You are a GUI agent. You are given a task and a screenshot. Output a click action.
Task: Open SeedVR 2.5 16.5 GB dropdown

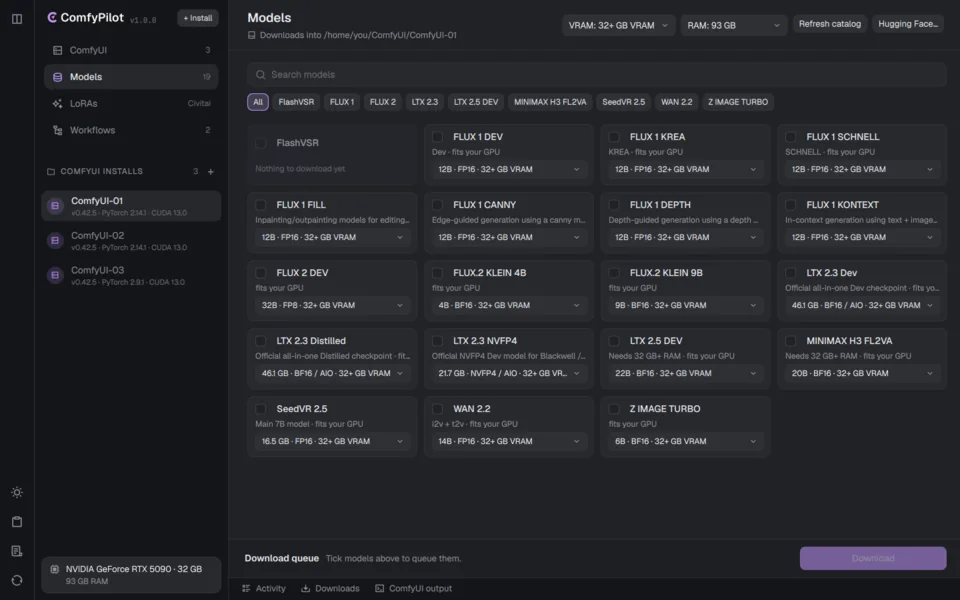tap(332, 441)
